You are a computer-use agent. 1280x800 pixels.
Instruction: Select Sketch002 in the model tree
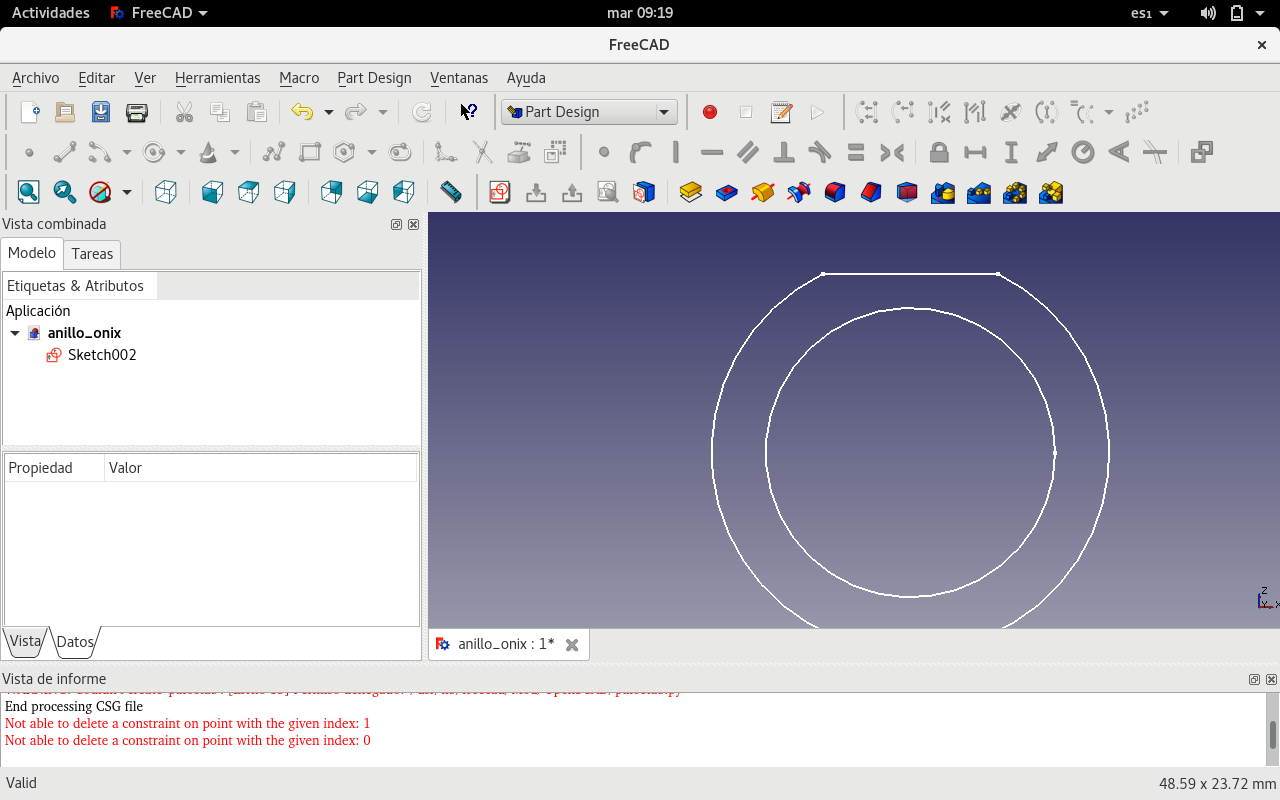pyautogui.click(x=102, y=355)
